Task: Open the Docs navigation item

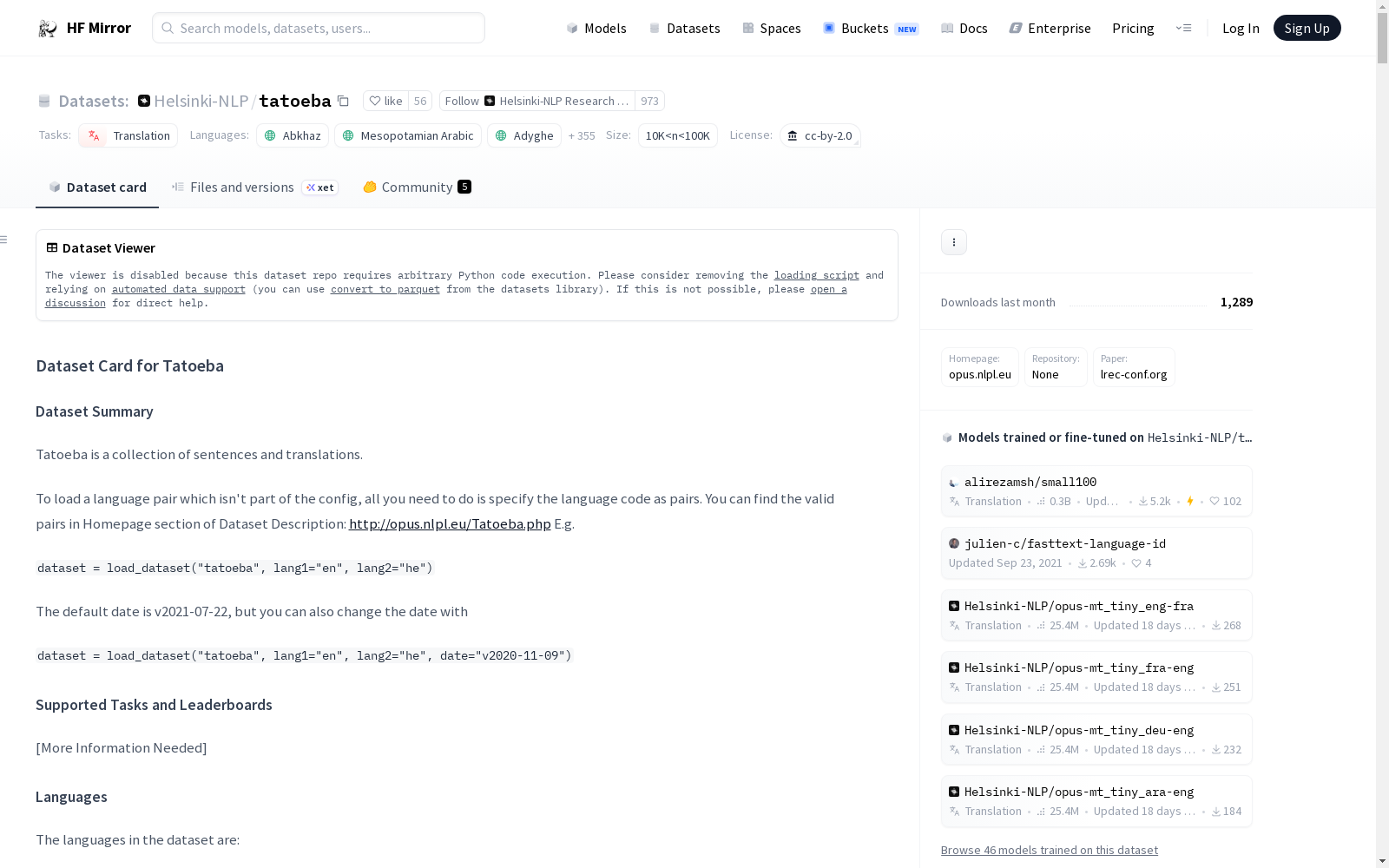Action: coord(964,29)
